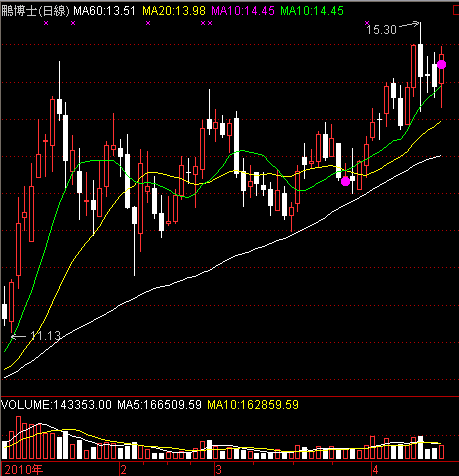Click the VOLUME:143353.00 indicator label
The image size is (459, 476).
tap(56, 405)
